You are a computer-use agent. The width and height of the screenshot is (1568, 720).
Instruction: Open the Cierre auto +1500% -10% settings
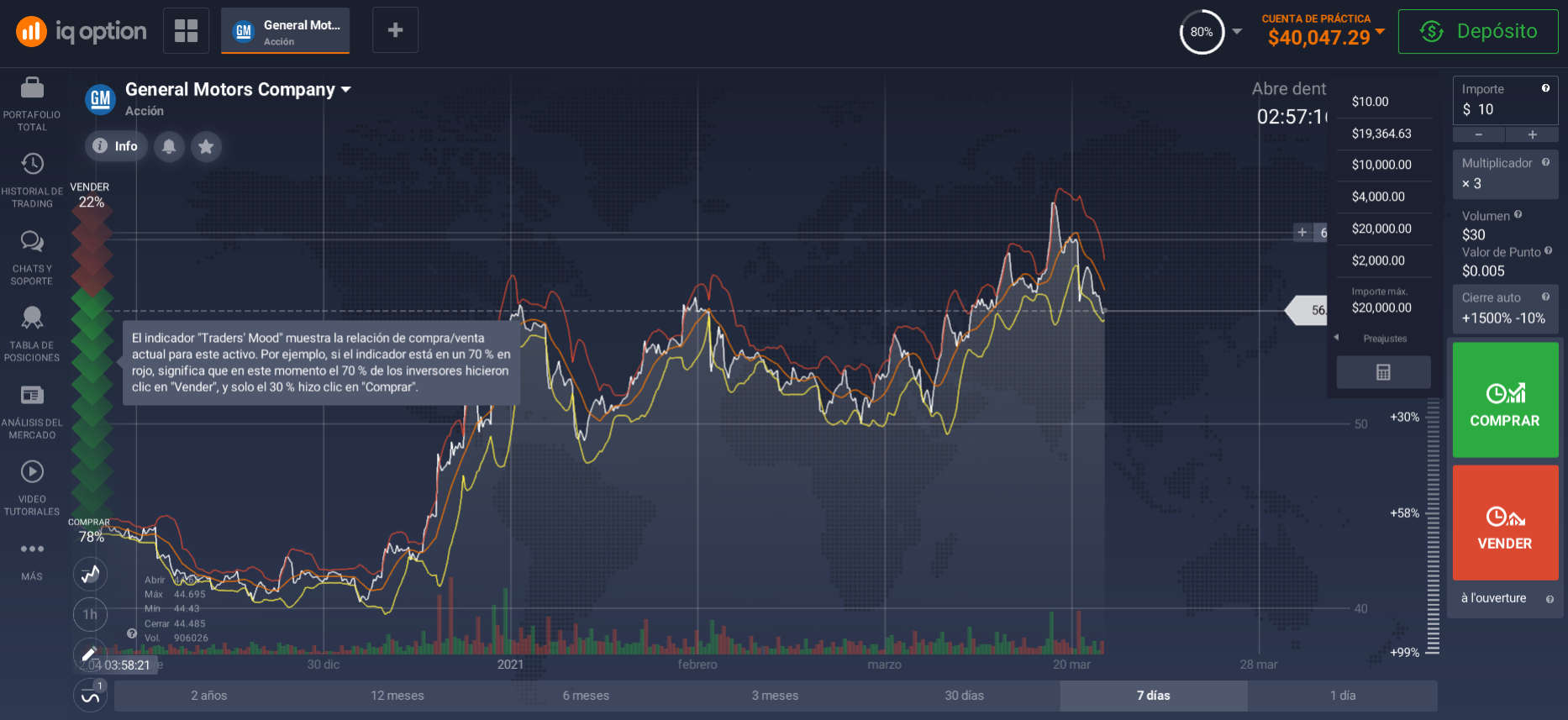[1505, 309]
